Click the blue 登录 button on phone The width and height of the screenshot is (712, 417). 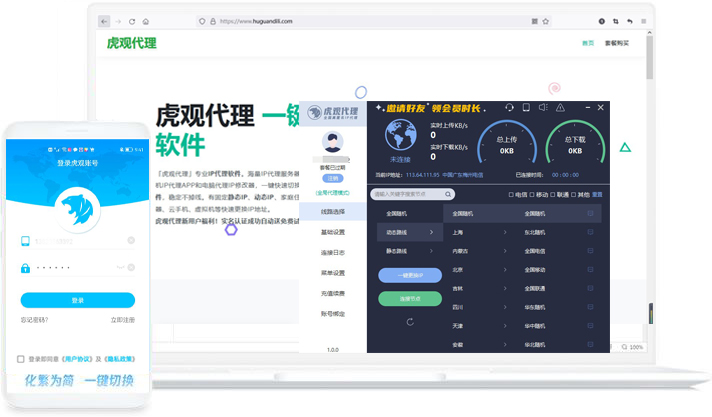(78, 300)
